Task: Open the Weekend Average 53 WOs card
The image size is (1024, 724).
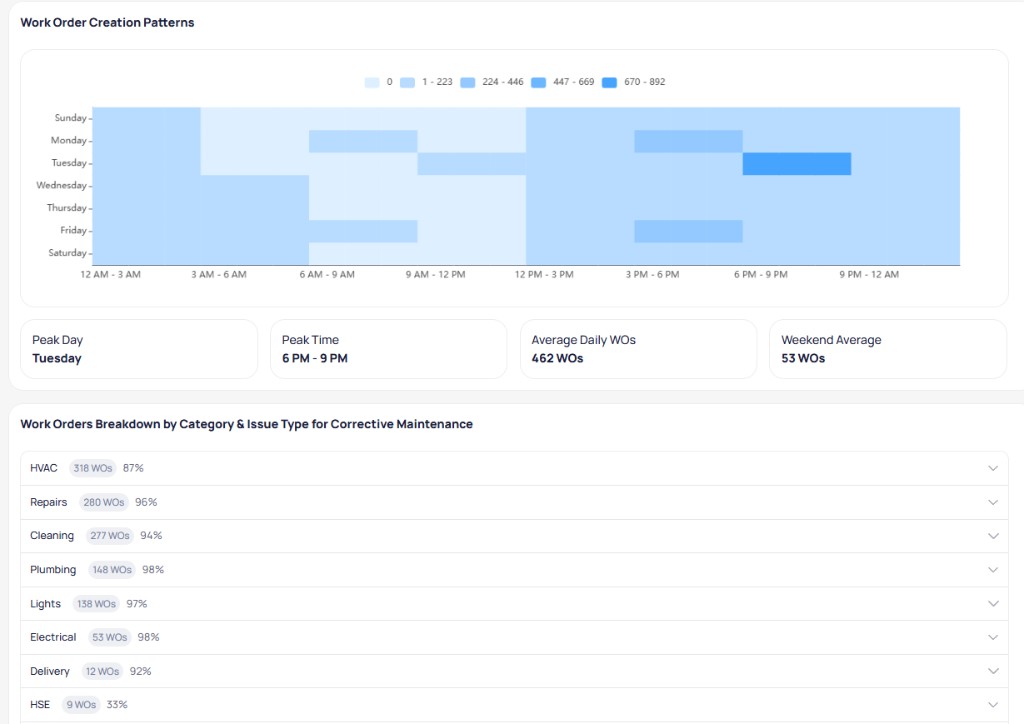Action: pyautogui.click(x=888, y=349)
